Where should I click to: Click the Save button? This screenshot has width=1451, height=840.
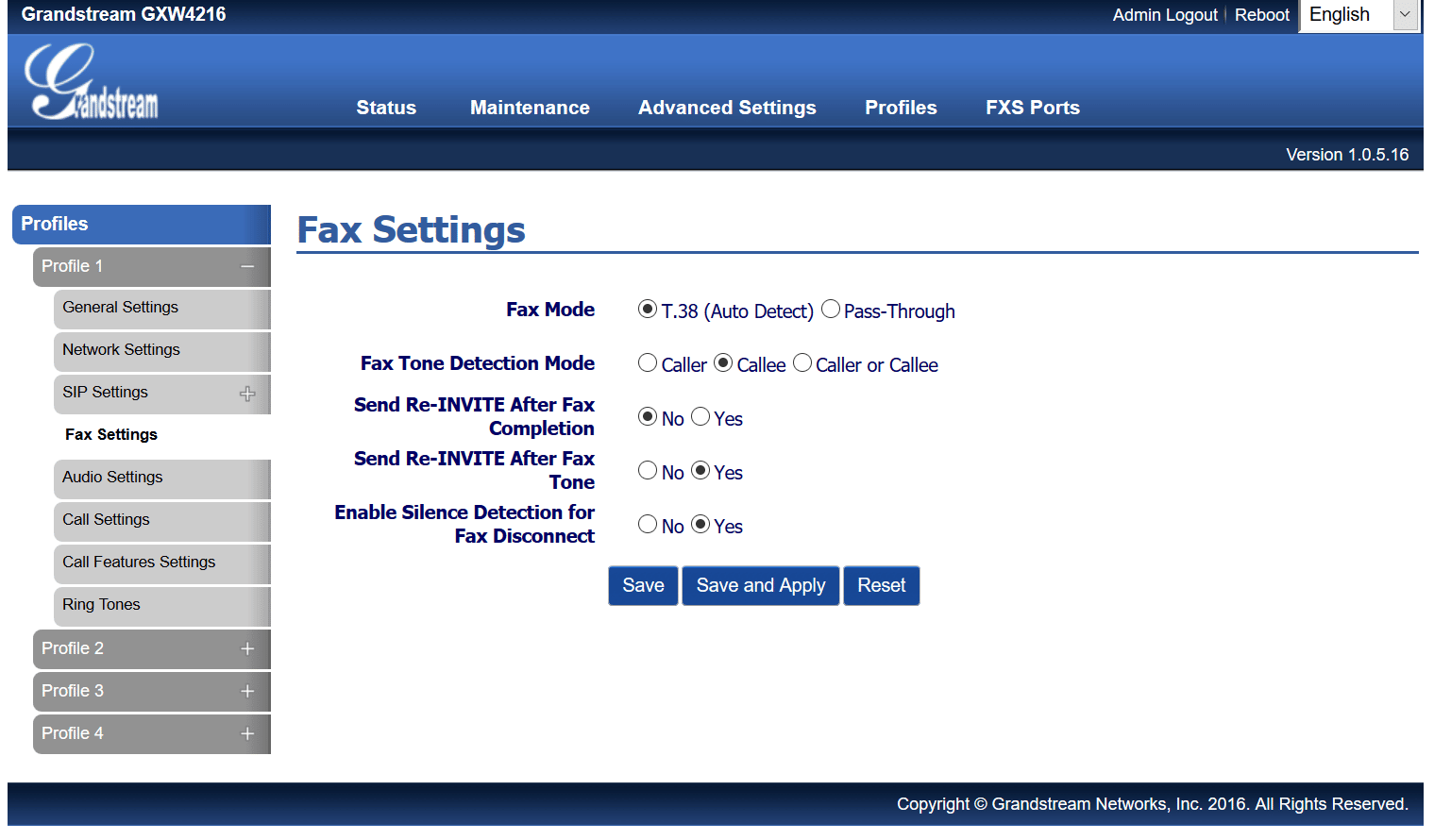pos(643,586)
